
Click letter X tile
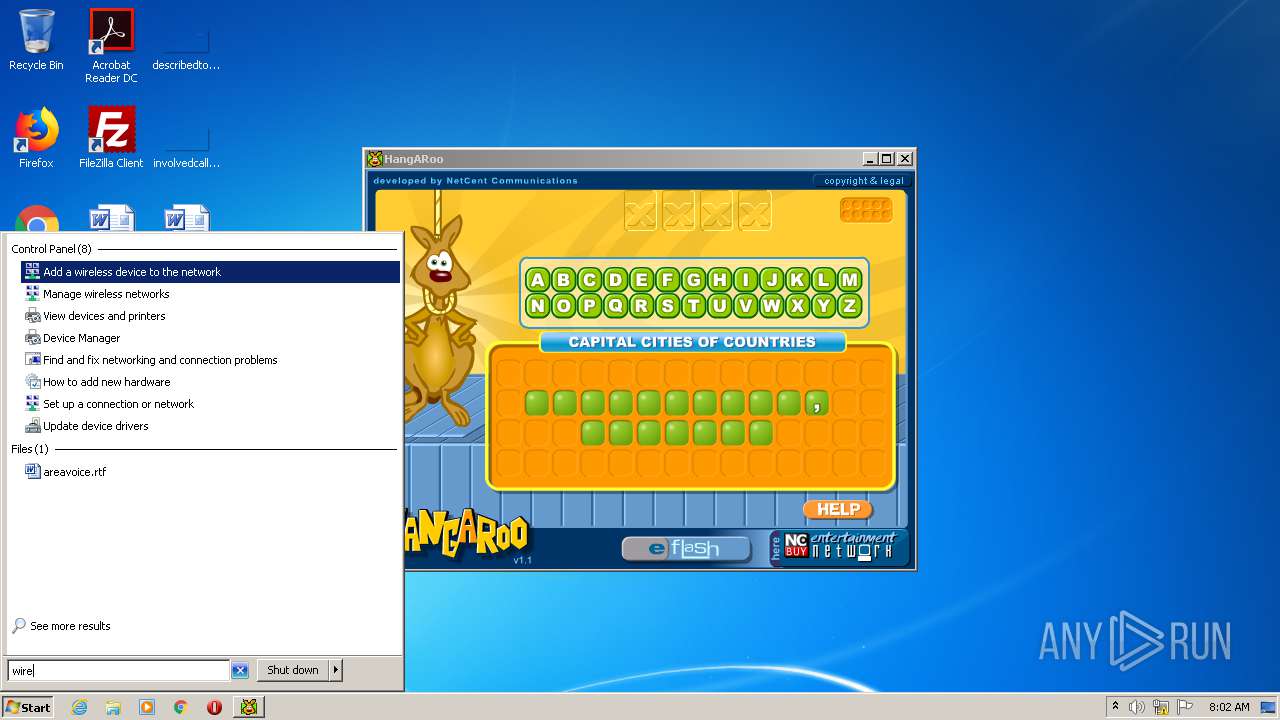[x=798, y=306]
